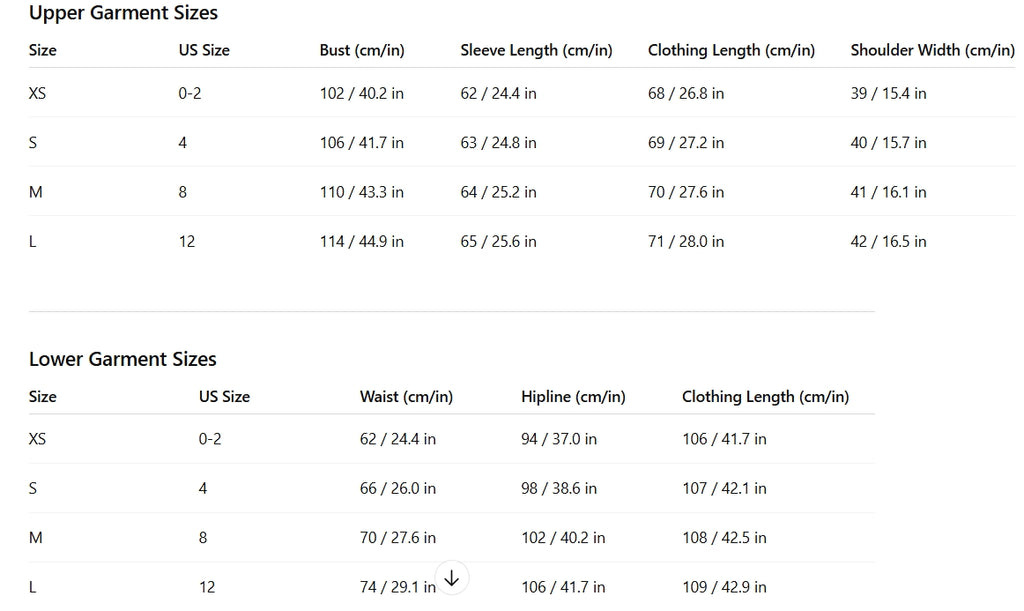Click the upper garment US Size header
1024x611 pixels.
tap(204, 50)
